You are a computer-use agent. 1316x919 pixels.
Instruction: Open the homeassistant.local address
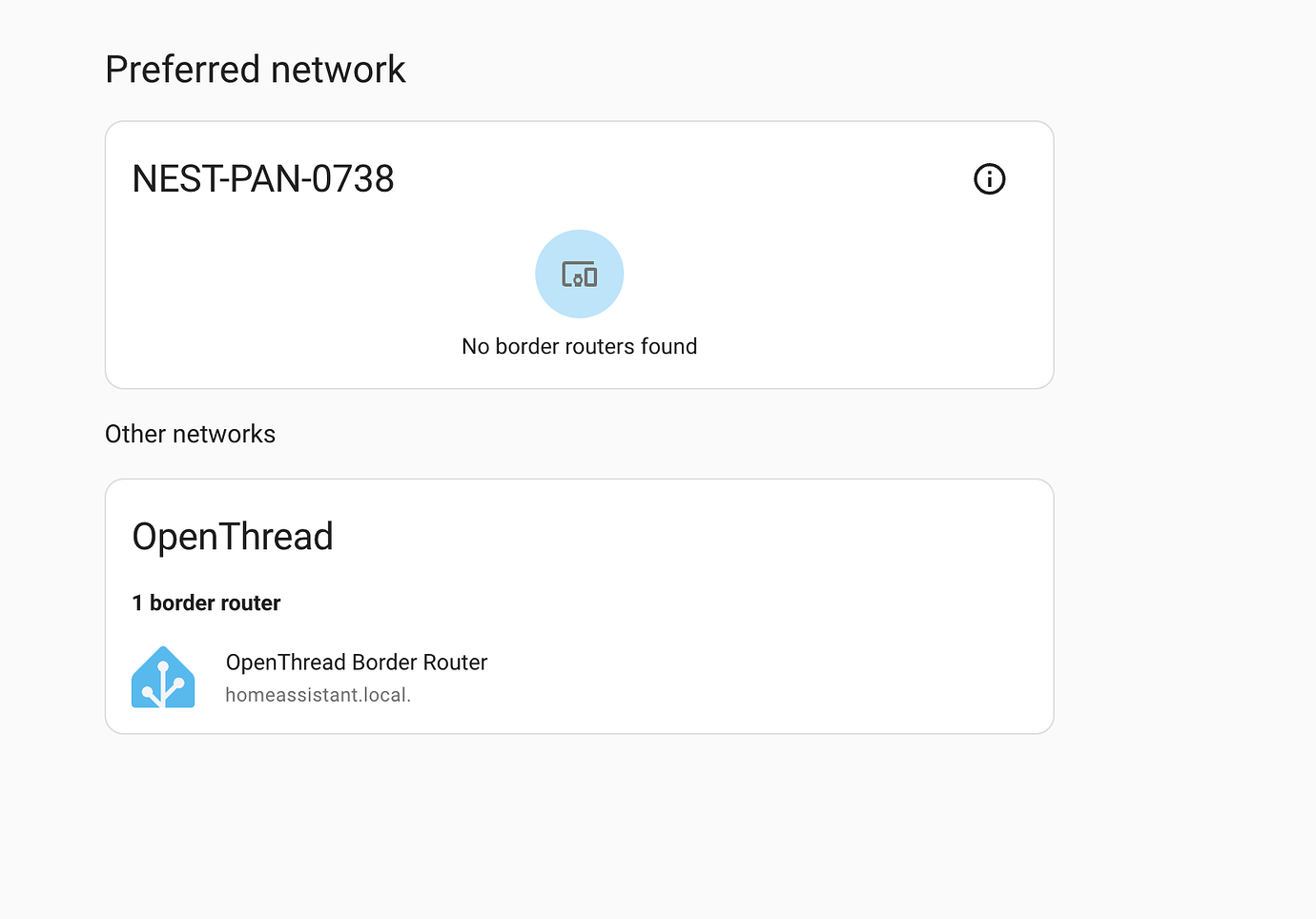pos(319,694)
